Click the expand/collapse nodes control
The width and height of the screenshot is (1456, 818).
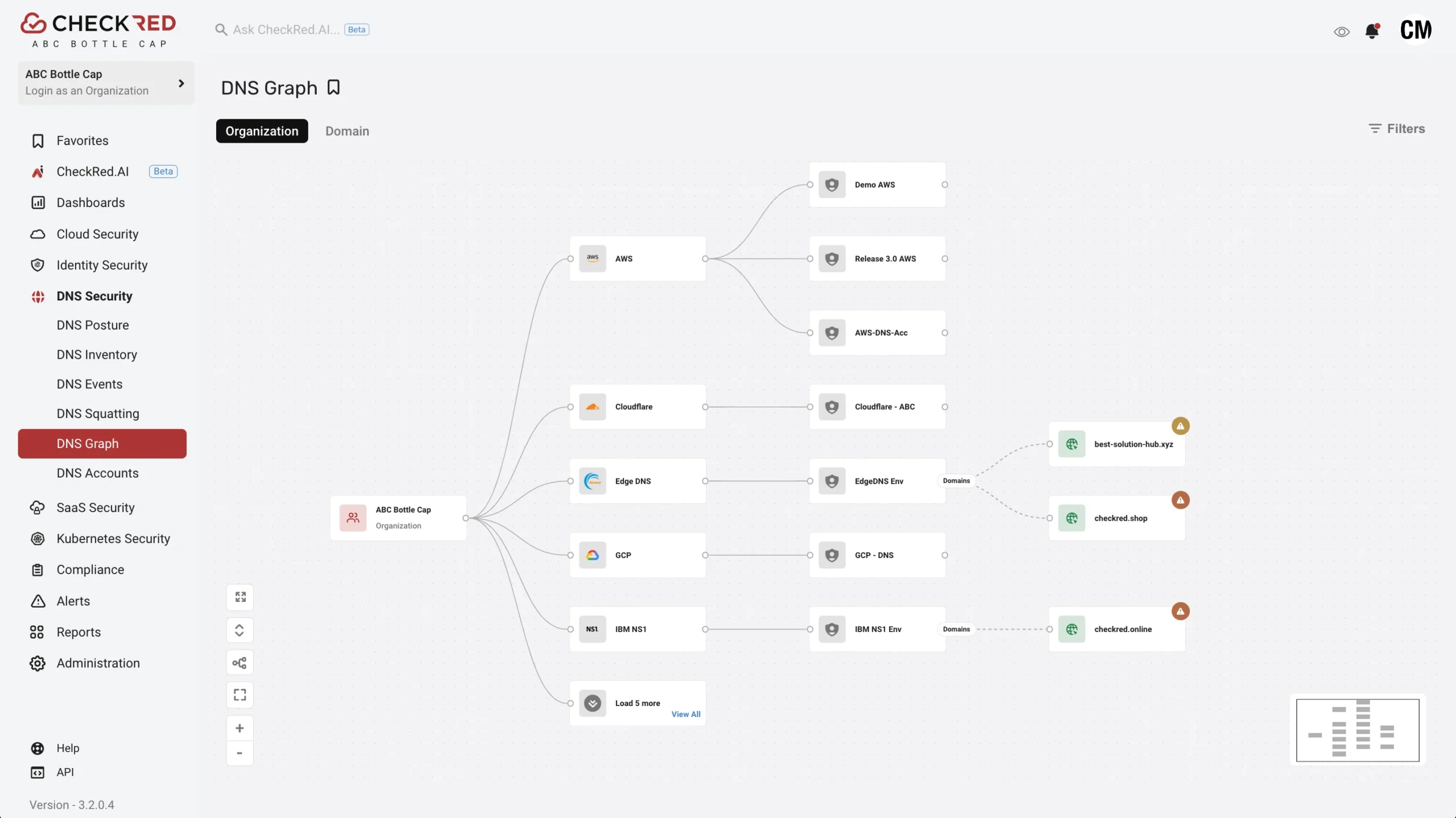tap(240, 630)
